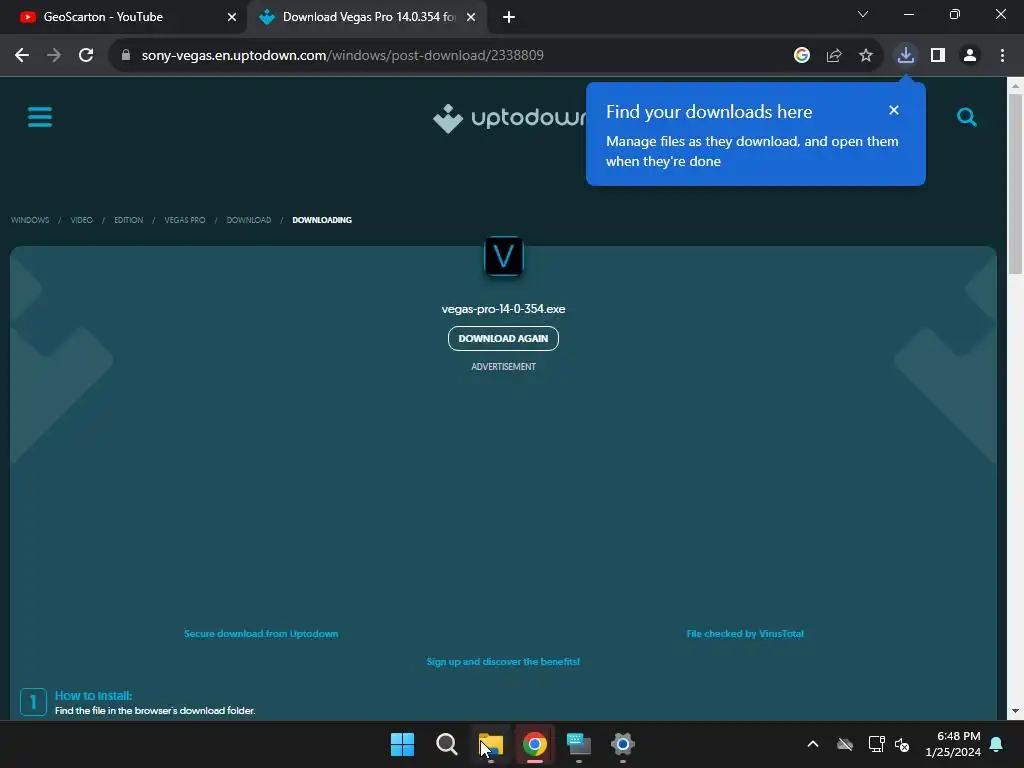1024x768 pixels.
Task: Open the Windows Start menu
Action: 402,744
